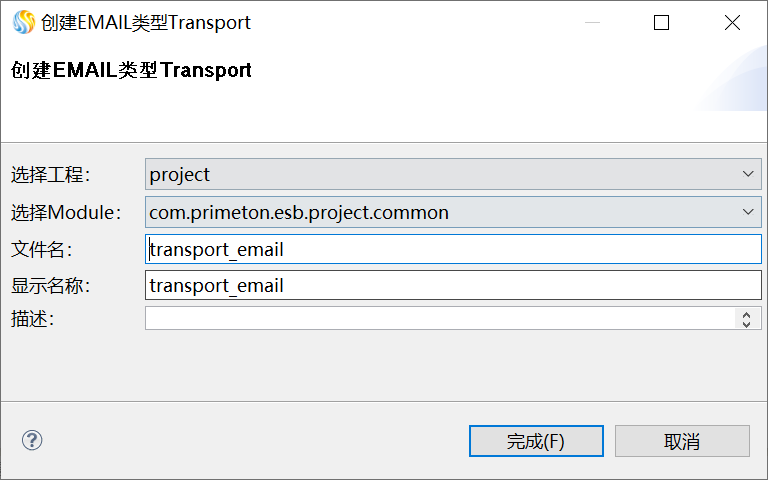Click the 选择工程 label
The height and width of the screenshot is (480, 768).
51,175
